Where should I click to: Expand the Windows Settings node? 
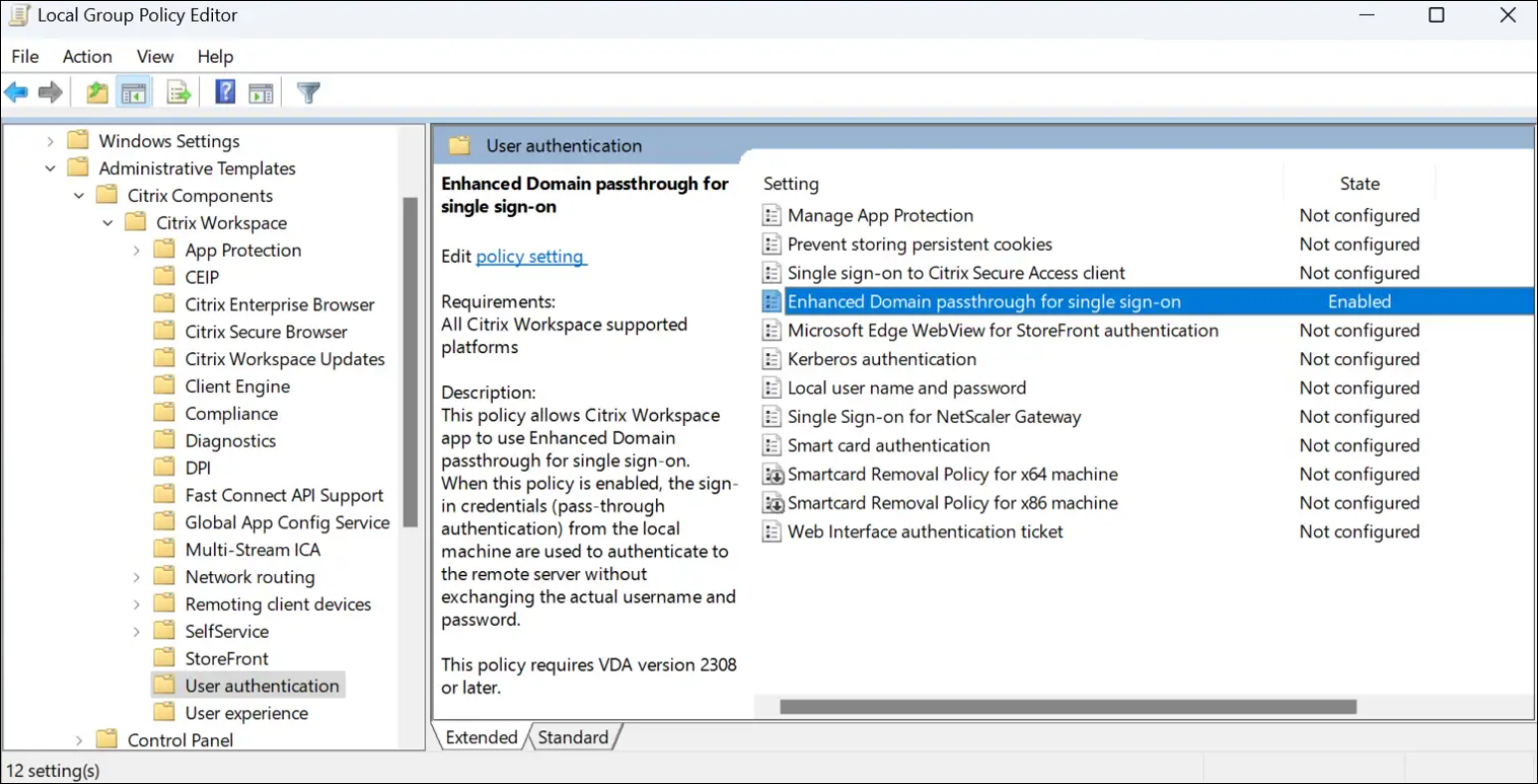click(x=50, y=141)
